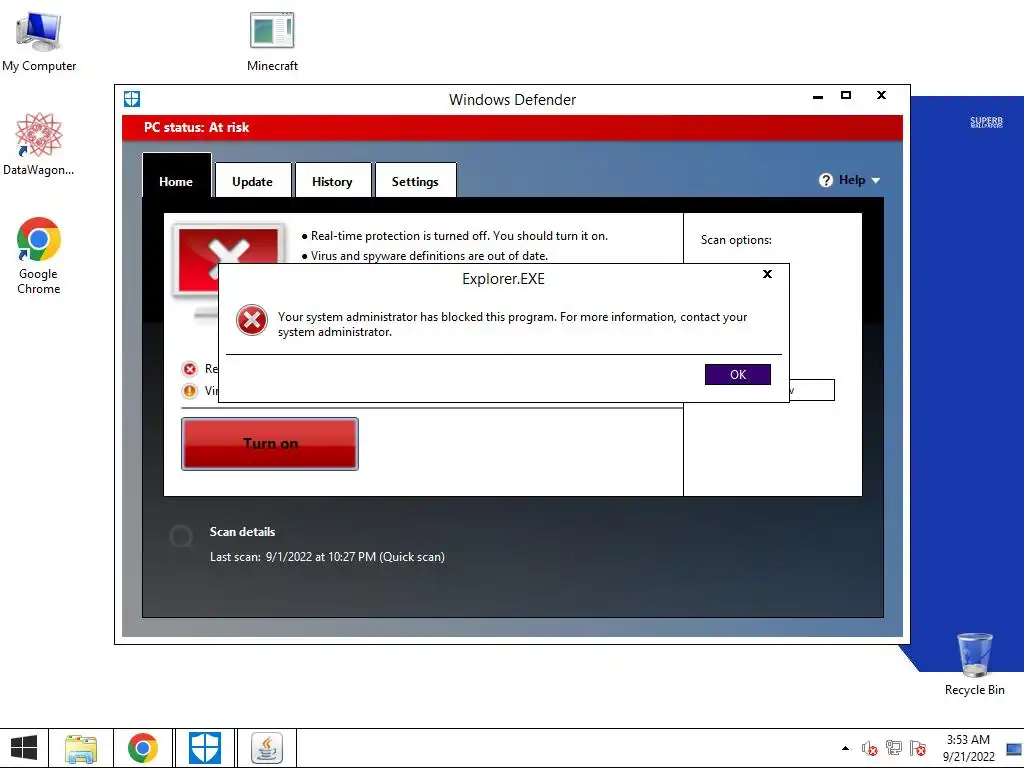
Task: Minimize the Windows Defender window
Action: (x=818, y=96)
